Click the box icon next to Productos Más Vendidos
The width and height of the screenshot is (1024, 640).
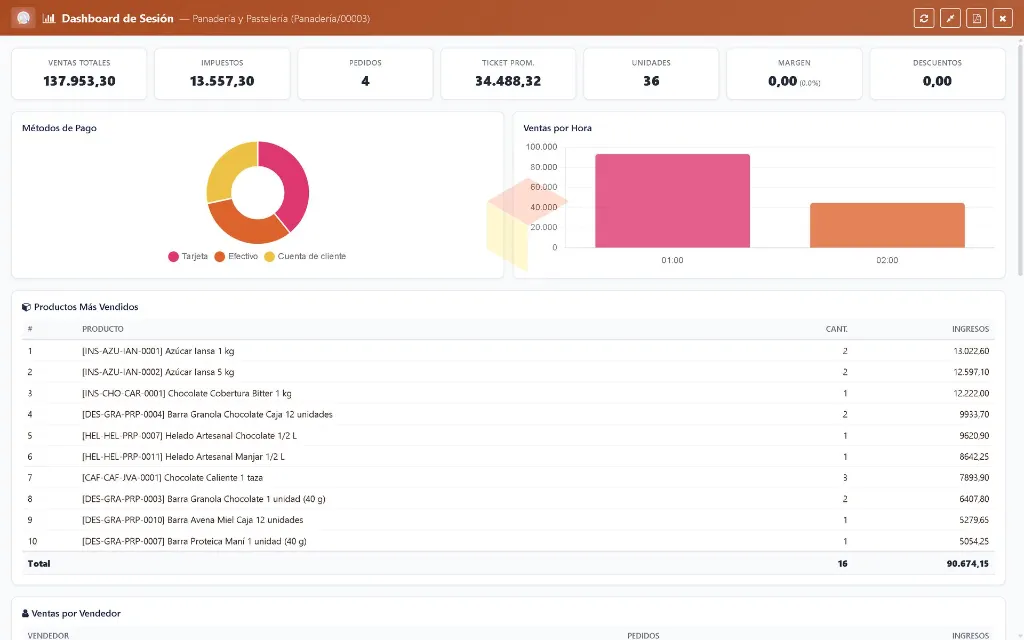pyautogui.click(x=26, y=307)
